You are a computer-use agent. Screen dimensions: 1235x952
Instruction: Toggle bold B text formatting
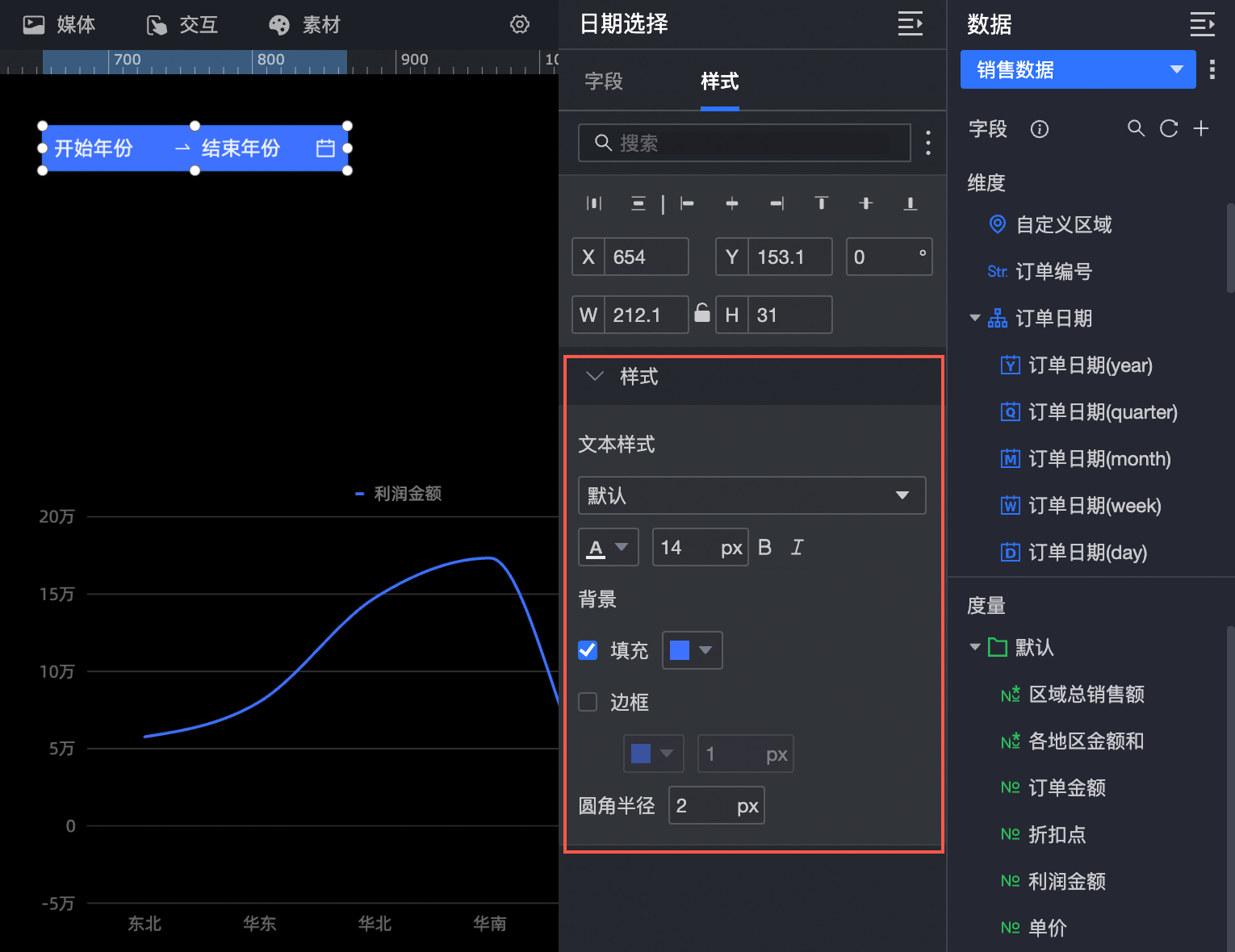click(x=765, y=547)
